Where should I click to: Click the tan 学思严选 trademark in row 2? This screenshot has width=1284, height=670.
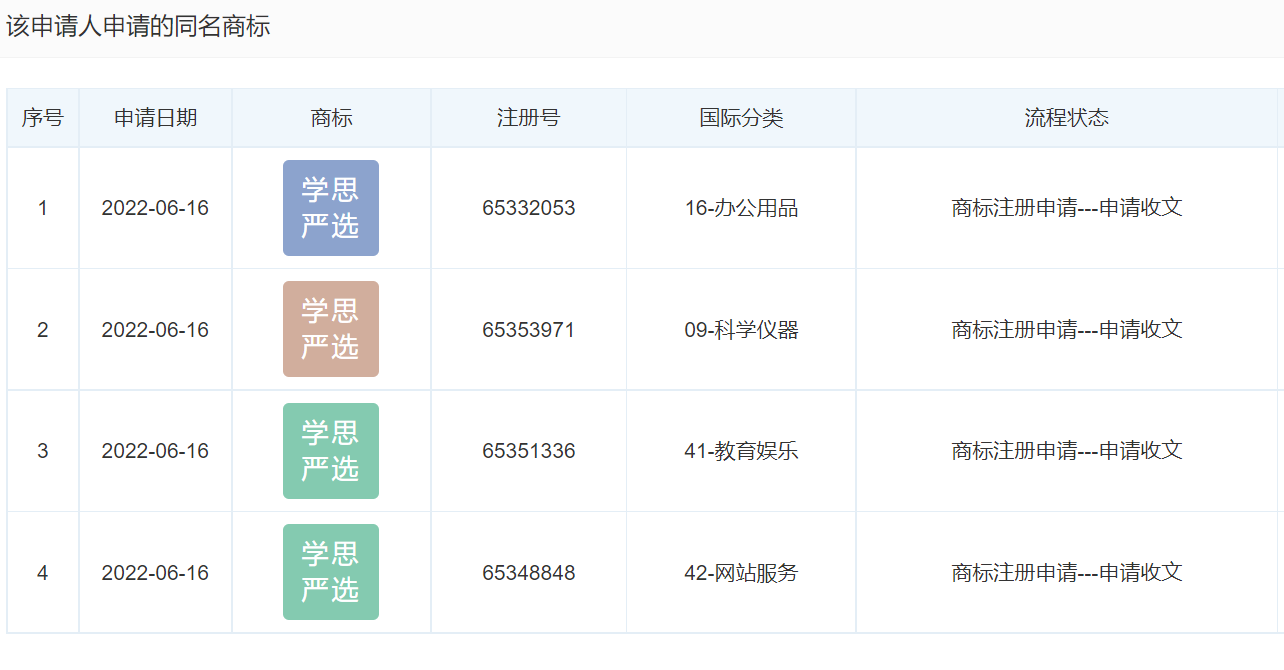[330, 329]
